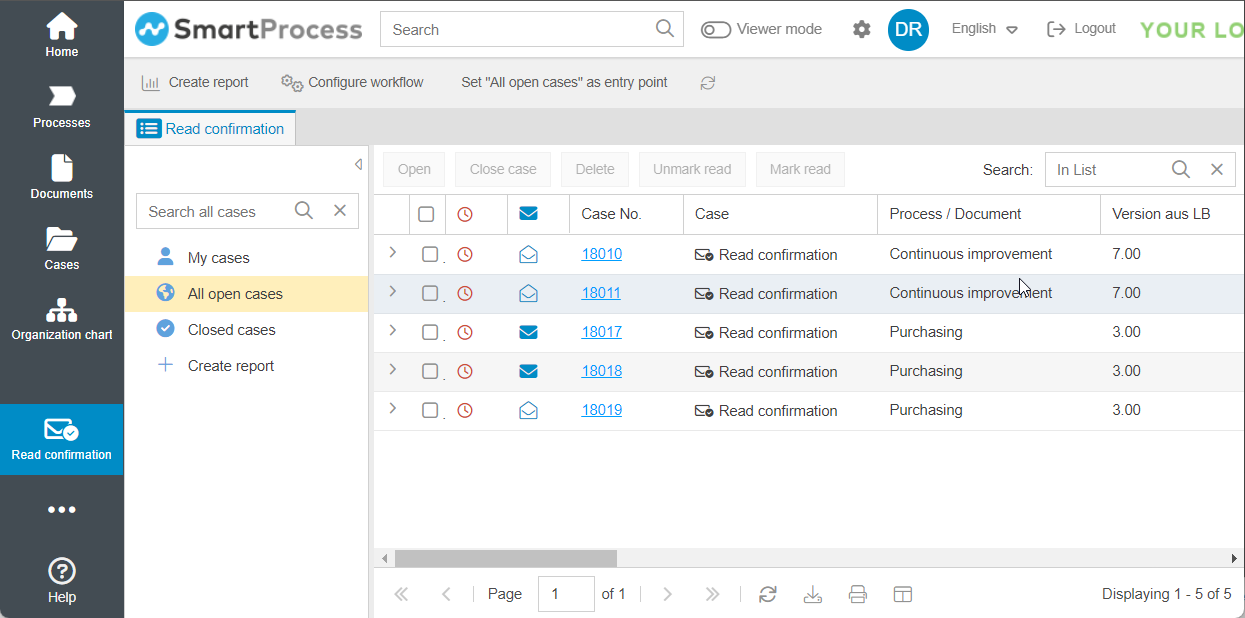Toggle Viewer mode switch
This screenshot has width=1245, height=618.
pos(716,30)
